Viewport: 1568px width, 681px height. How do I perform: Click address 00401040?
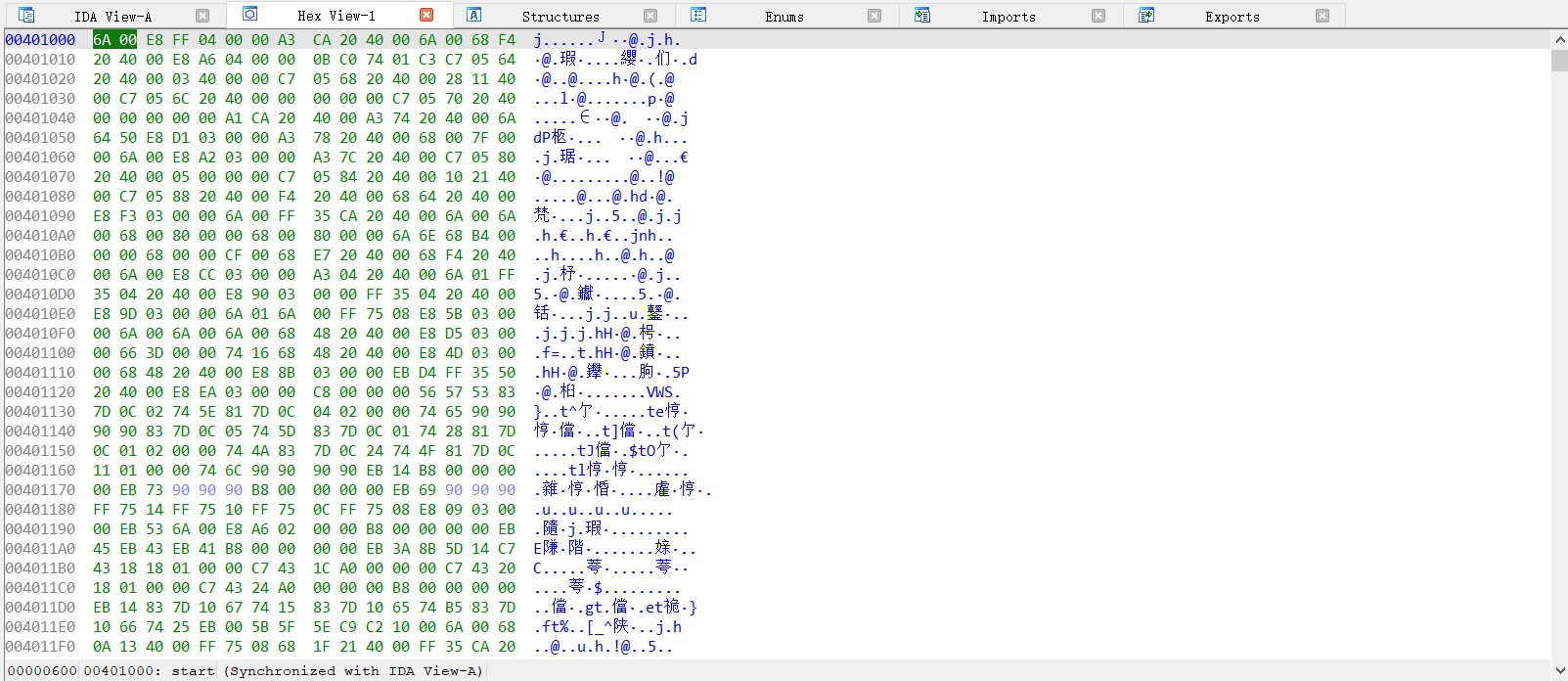coord(40,118)
